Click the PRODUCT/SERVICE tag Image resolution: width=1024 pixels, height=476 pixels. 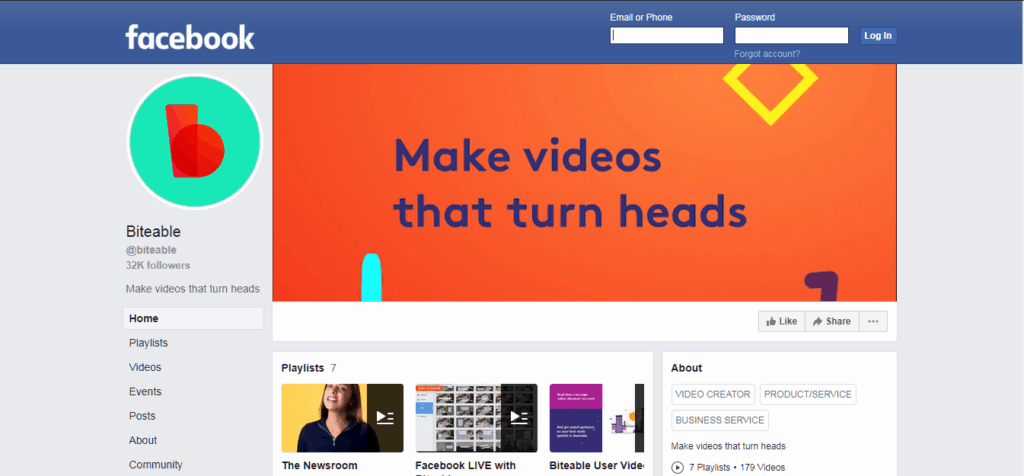808,394
